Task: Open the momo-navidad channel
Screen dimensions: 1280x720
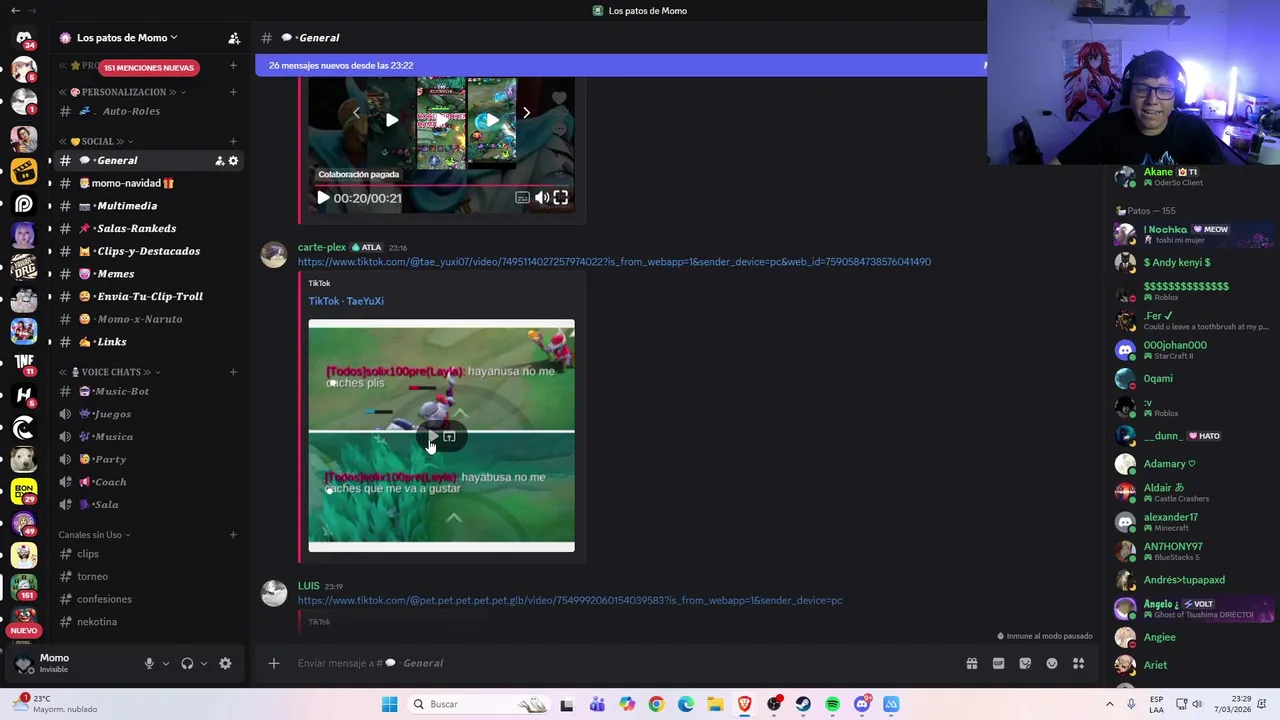Action: tap(148, 183)
